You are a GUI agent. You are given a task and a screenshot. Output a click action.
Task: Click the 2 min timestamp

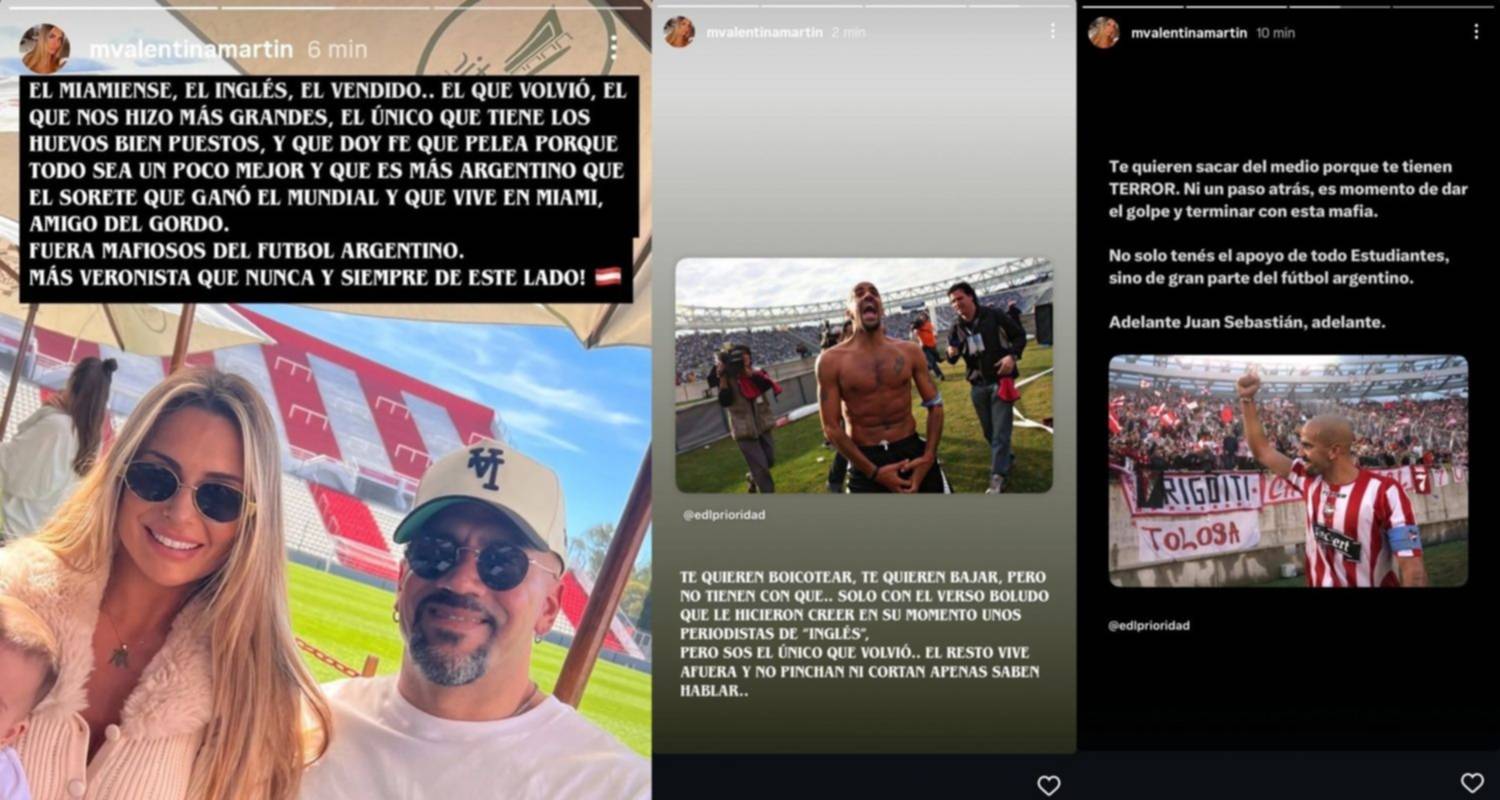tap(848, 33)
